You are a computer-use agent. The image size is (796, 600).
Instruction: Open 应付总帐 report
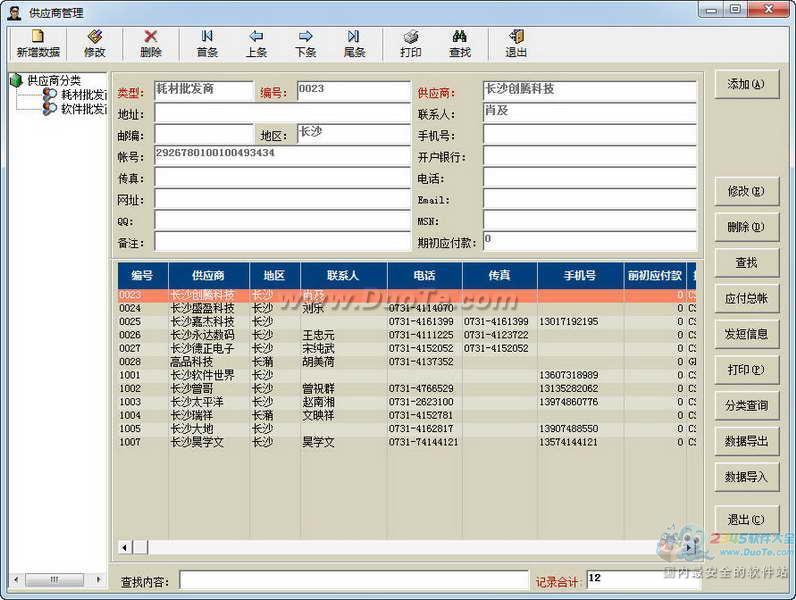[x=746, y=298]
